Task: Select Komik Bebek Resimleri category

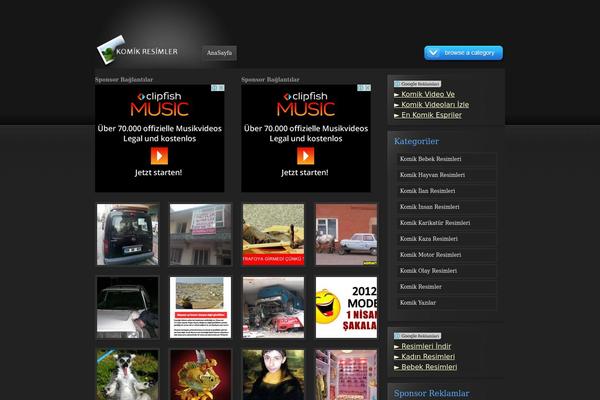Action: coord(446,159)
